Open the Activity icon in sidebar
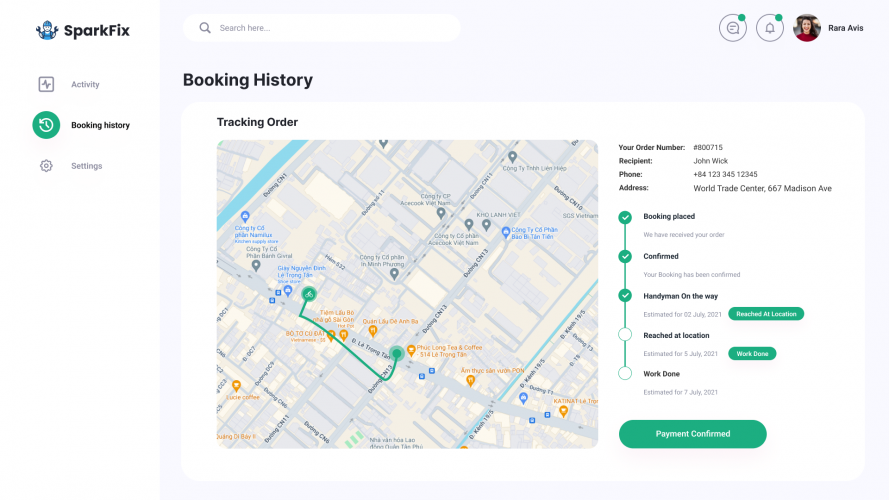Viewport: 889px width, 500px height. point(46,84)
